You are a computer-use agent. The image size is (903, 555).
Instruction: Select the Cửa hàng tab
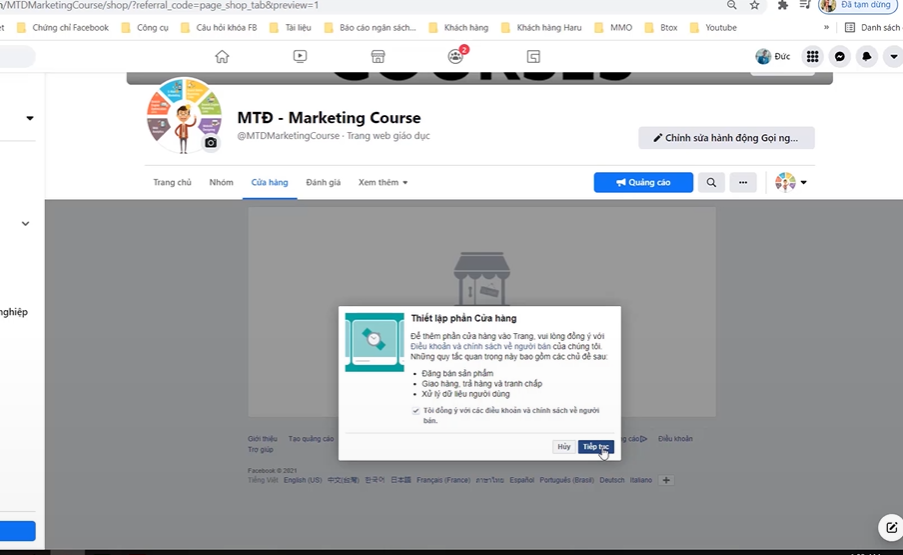270,183
